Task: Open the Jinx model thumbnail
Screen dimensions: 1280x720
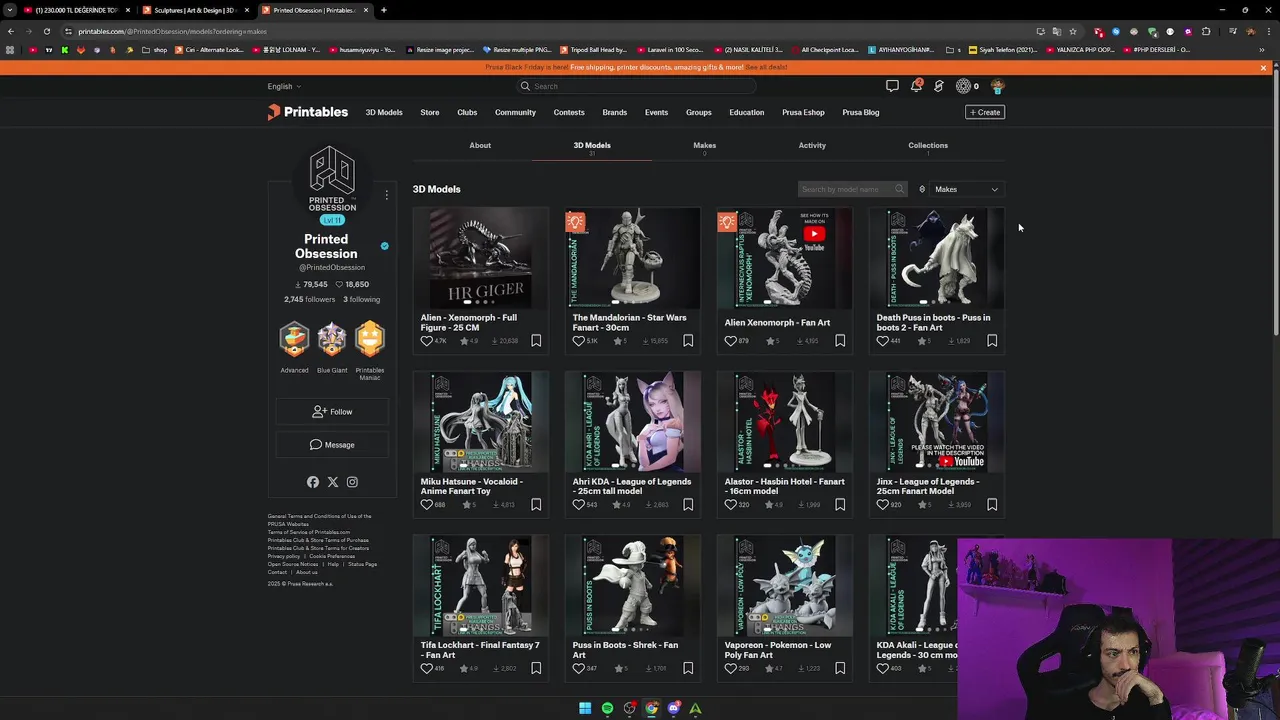Action: 937,421
